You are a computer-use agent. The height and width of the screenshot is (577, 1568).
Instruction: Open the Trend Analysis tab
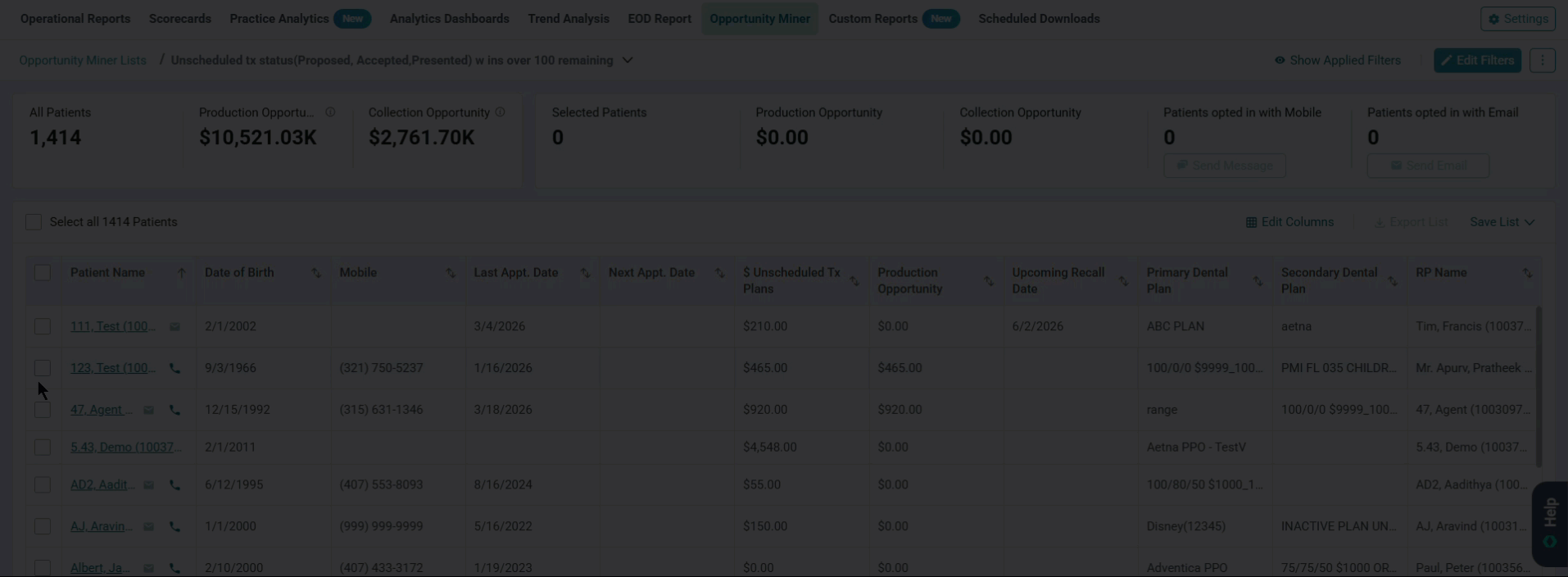point(569,19)
